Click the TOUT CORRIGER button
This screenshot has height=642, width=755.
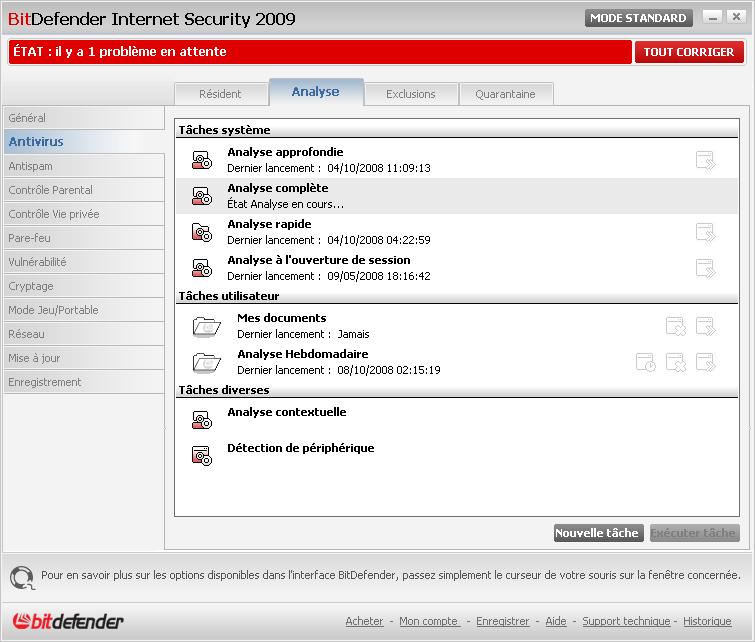[x=689, y=52]
